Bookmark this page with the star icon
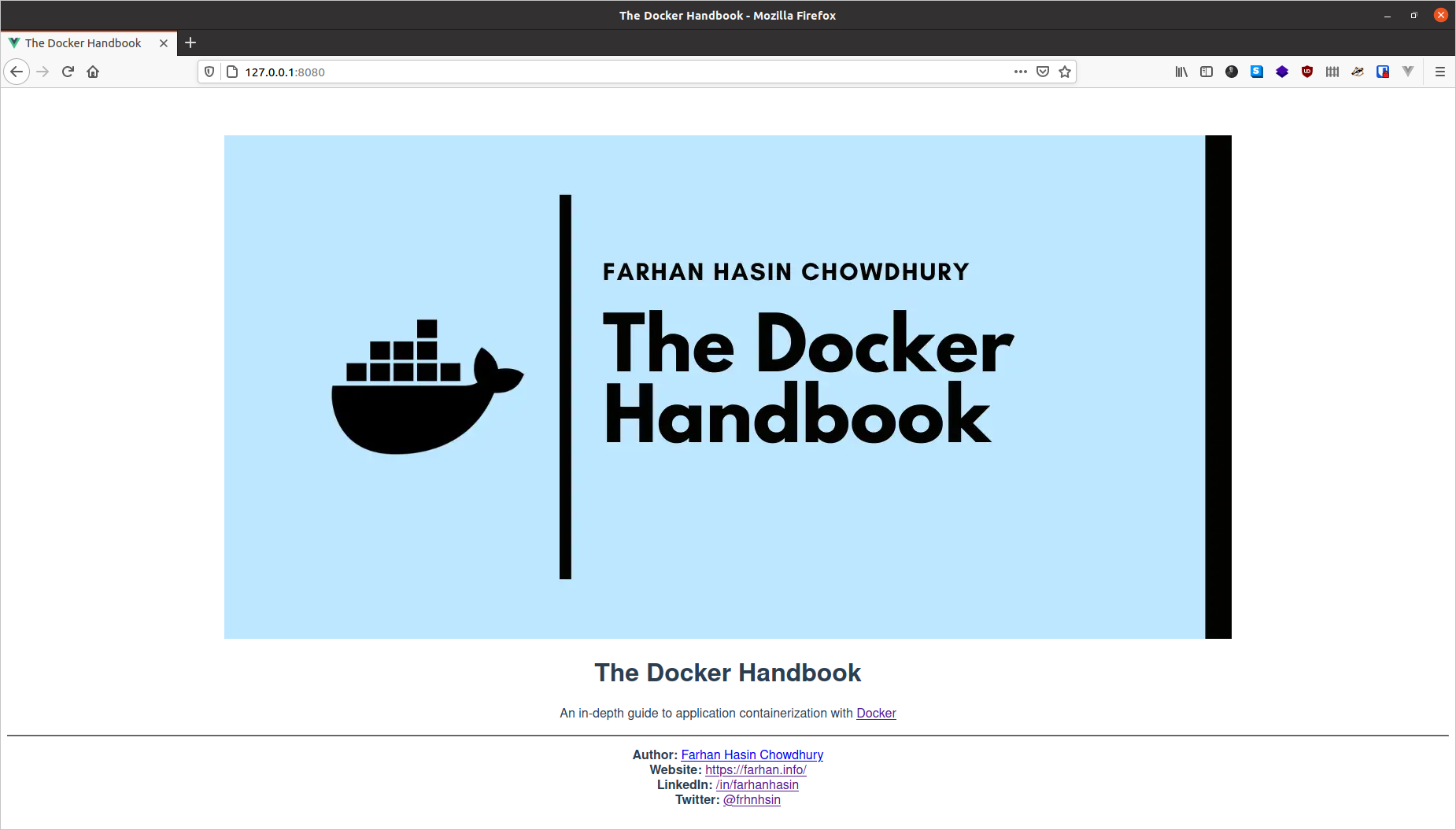The image size is (1456, 830). pyautogui.click(x=1065, y=72)
